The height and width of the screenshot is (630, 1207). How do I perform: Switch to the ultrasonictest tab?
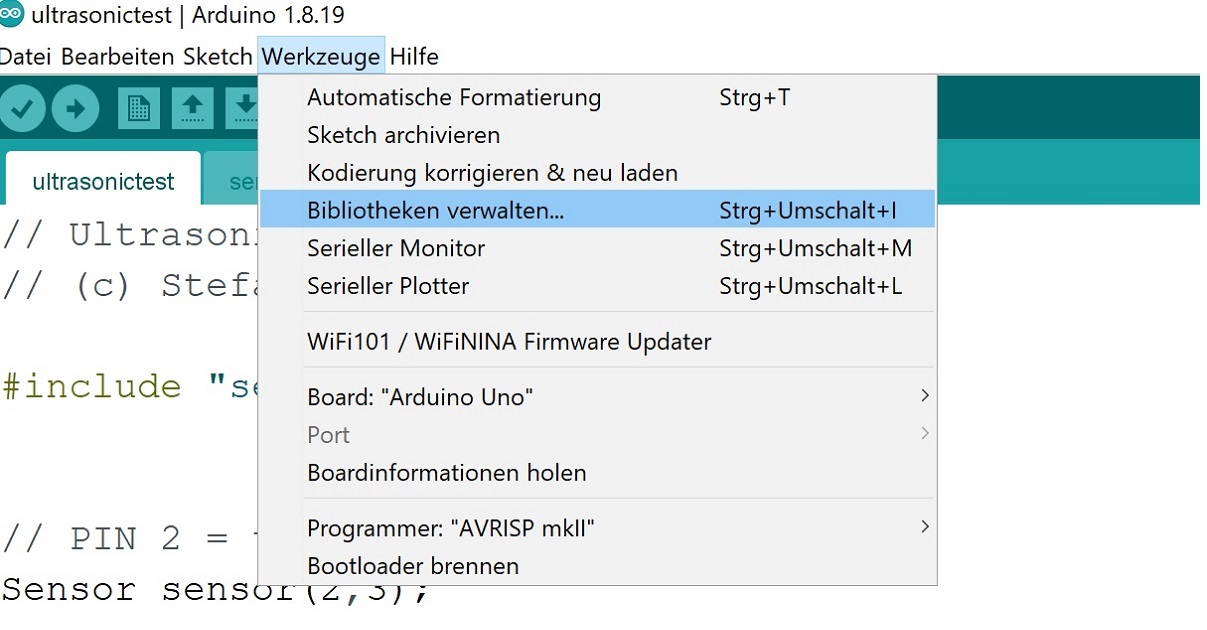tap(103, 181)
